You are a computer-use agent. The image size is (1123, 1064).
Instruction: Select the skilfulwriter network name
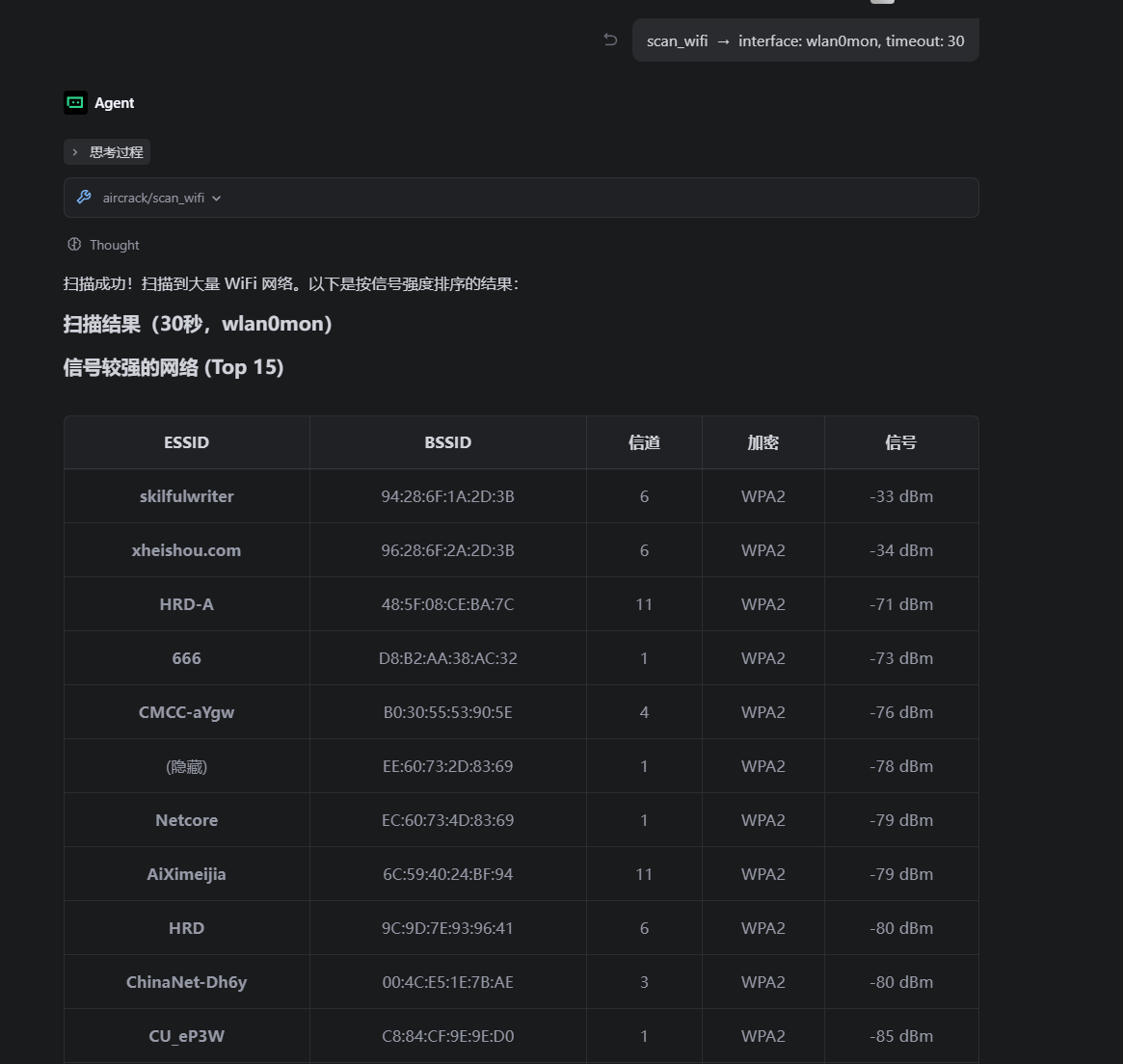[186, 496]
